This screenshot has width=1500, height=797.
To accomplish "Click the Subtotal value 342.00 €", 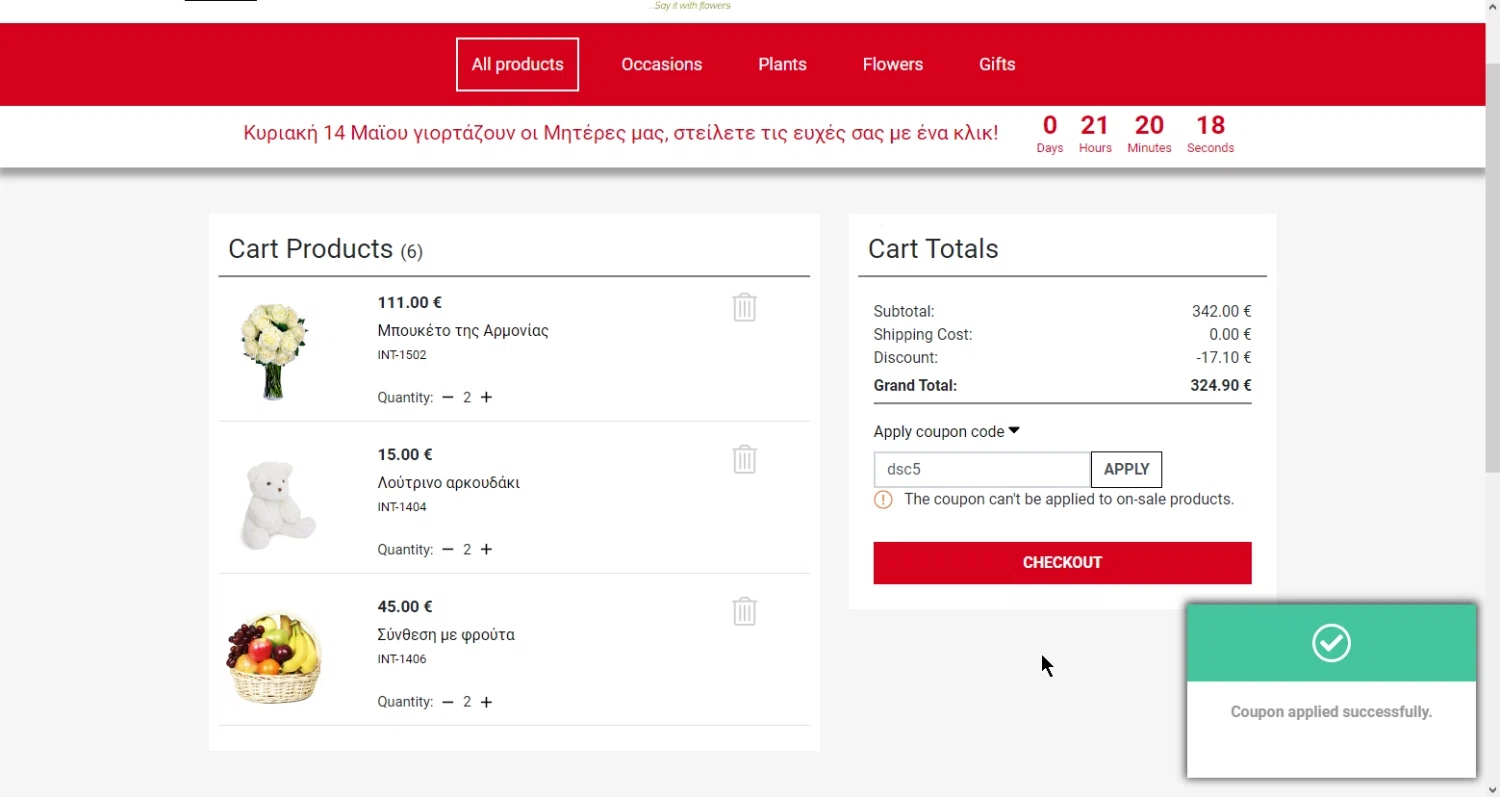I will 1222,312.
